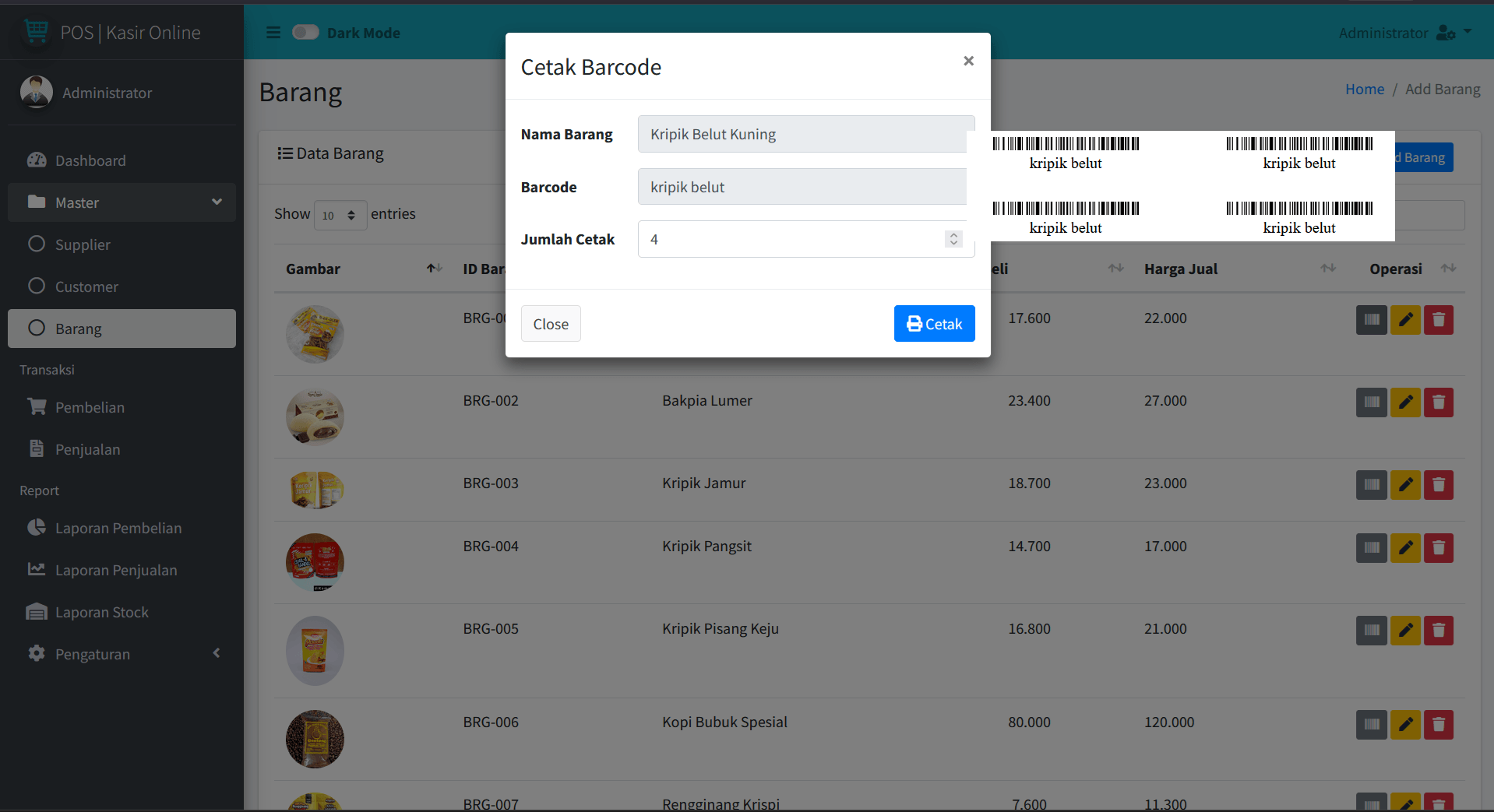This screenshot has height=812, width=1494.
Task: Delete the Kripik Pangsit item
Action: [x=1439, y=548]
